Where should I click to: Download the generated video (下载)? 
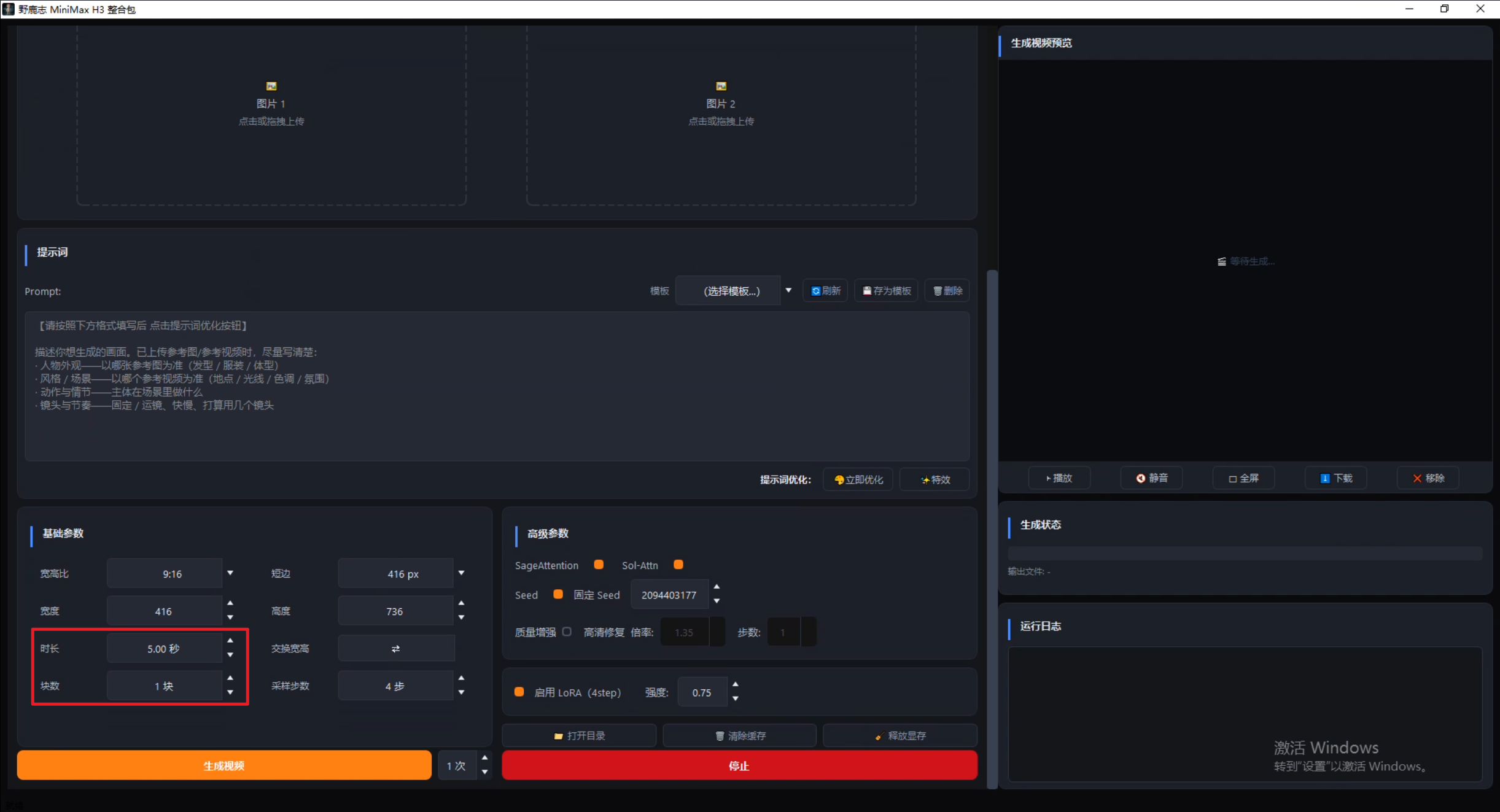[x=1335, y=478]
